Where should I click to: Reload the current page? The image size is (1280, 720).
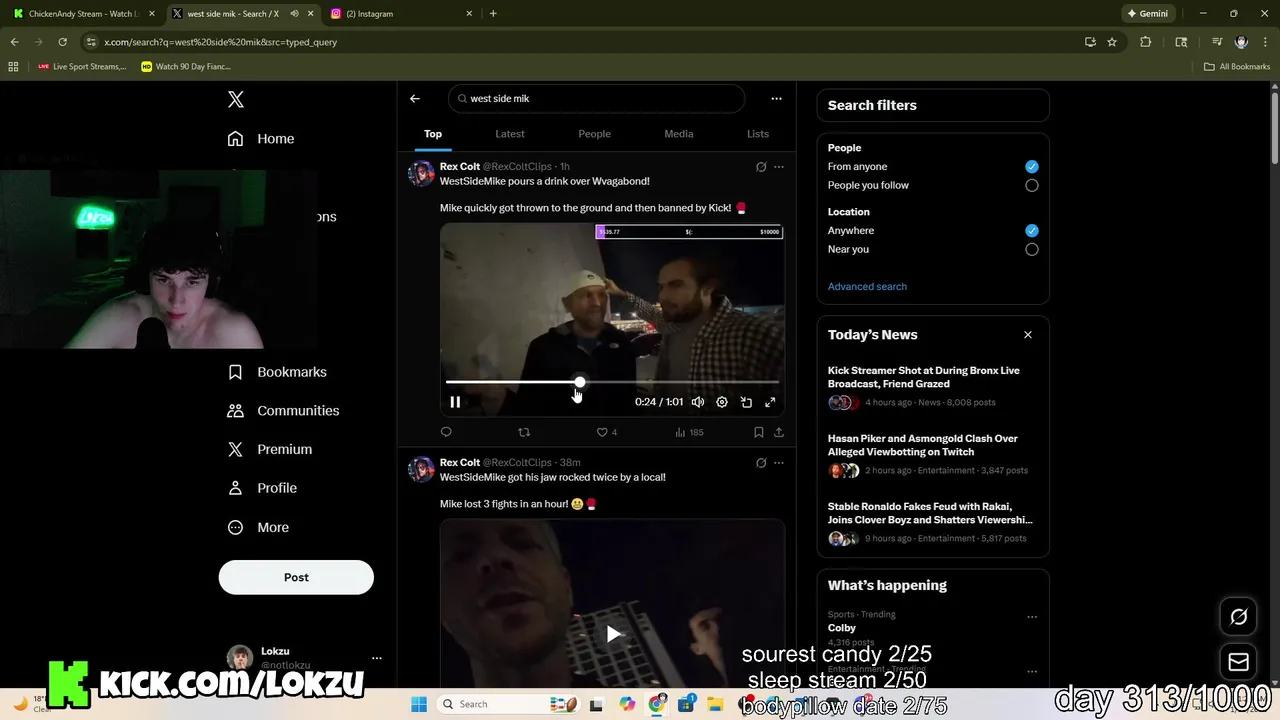pyautogui.click(x=62, y=42)
